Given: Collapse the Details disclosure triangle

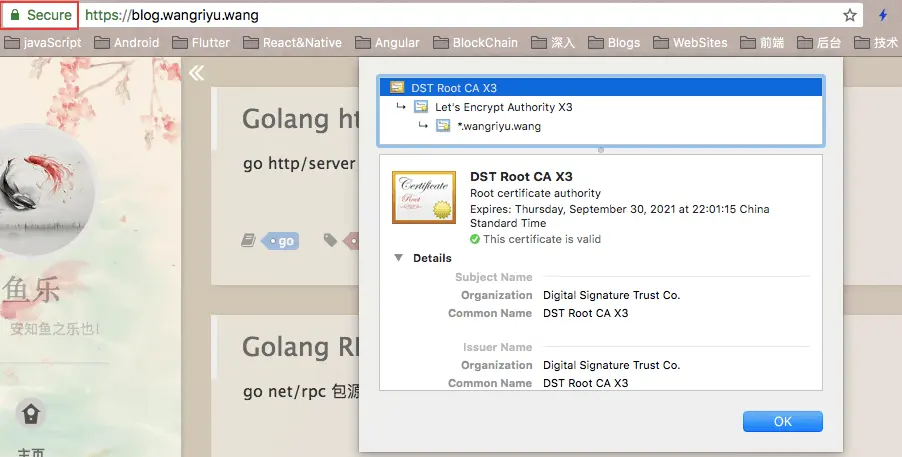Looking at the screenshot, I should coord(398,258).
